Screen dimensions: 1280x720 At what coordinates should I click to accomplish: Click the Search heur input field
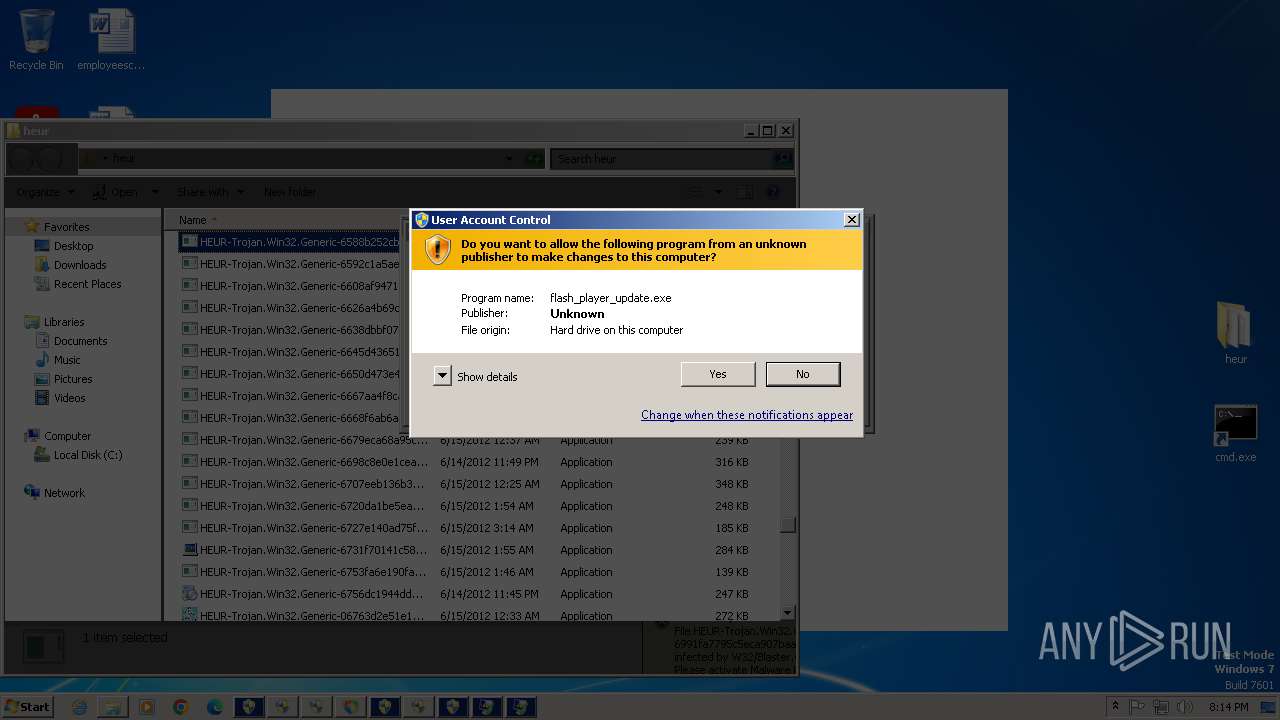(663, 159)
